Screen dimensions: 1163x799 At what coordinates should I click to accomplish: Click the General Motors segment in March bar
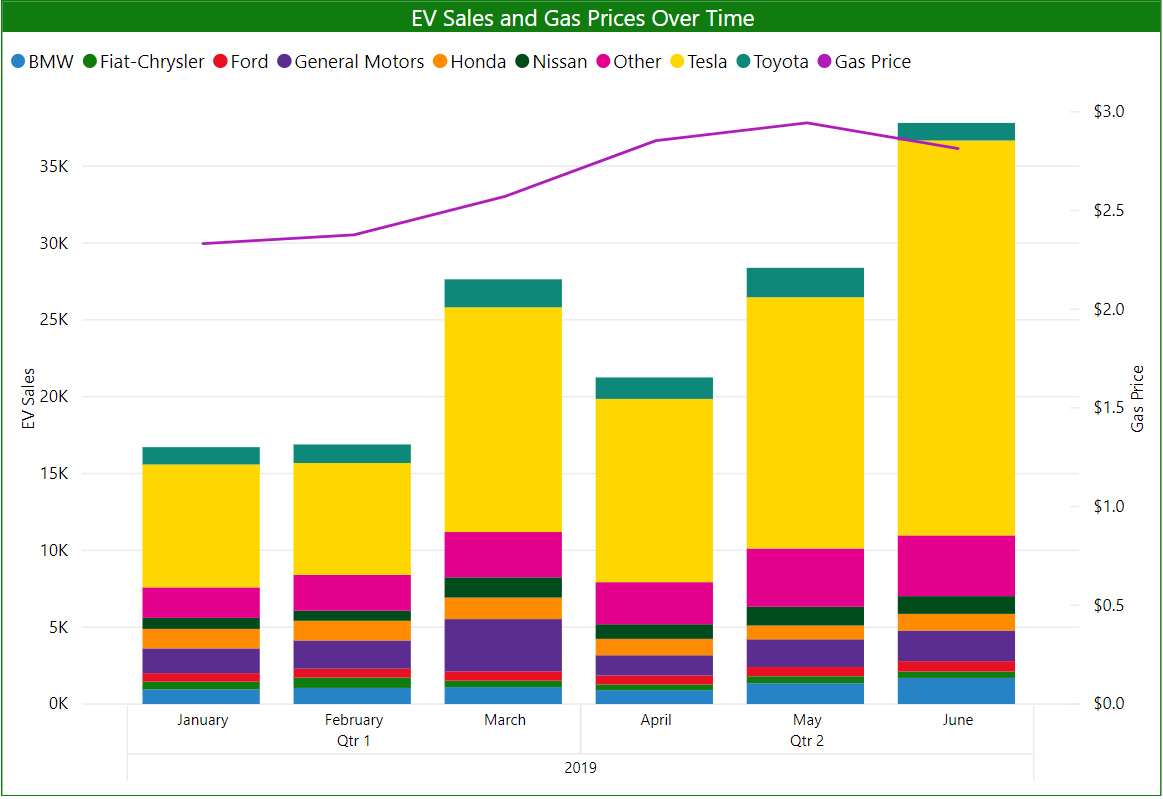point(504,645)
